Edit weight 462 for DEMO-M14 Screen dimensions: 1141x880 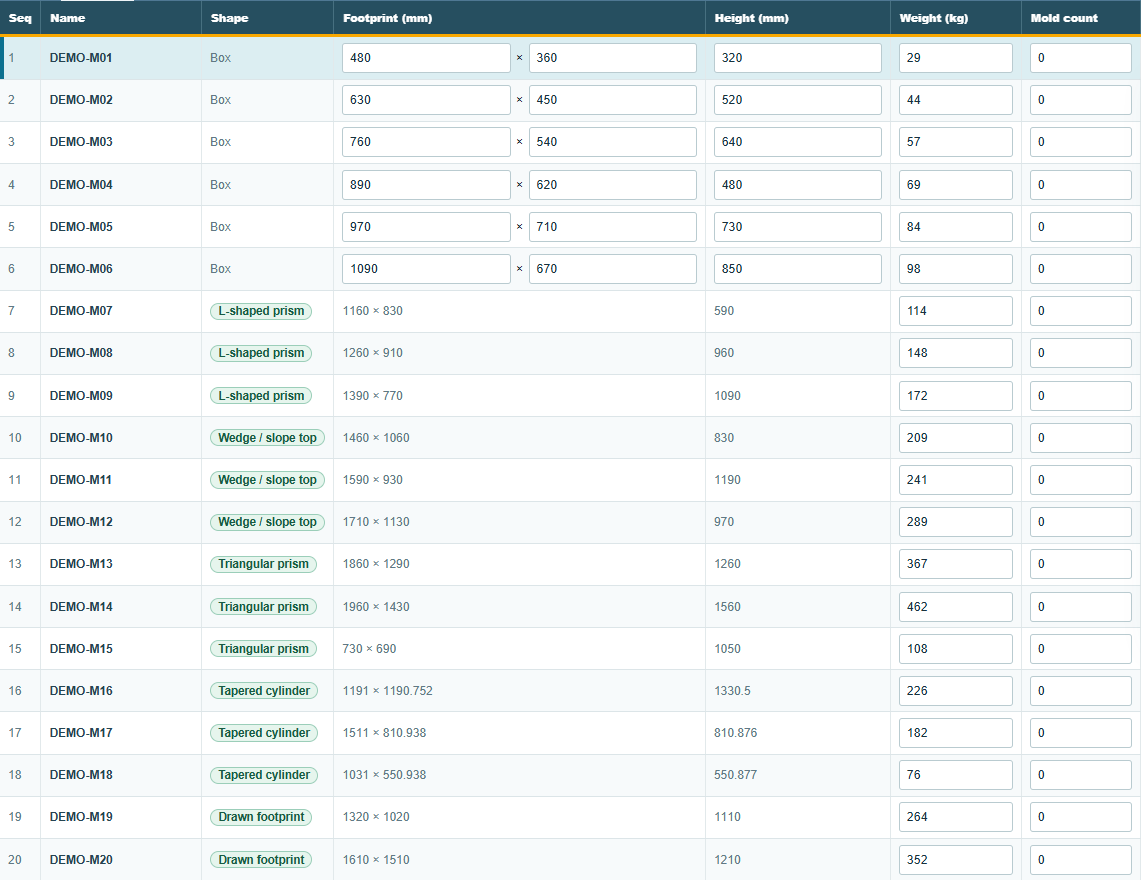point(955,607)
